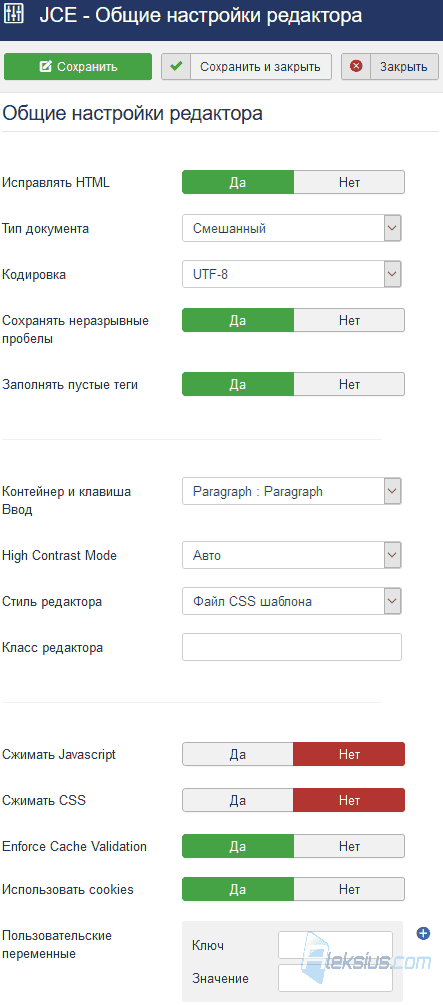Click the Сохранить save button
Image resolution: width=443 pixels, height=1005 pixels.
click(x=78, y=67)
